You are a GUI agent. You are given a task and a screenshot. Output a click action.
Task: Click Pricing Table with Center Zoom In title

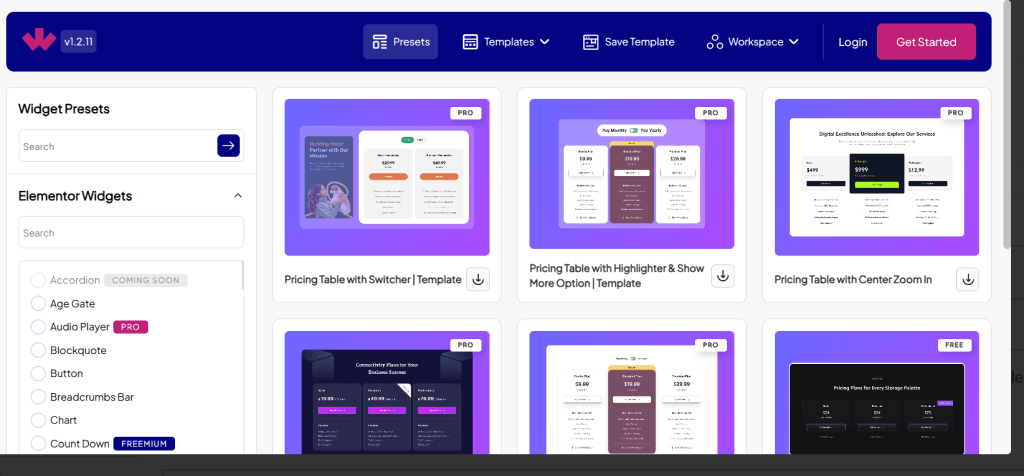[853, 279]
